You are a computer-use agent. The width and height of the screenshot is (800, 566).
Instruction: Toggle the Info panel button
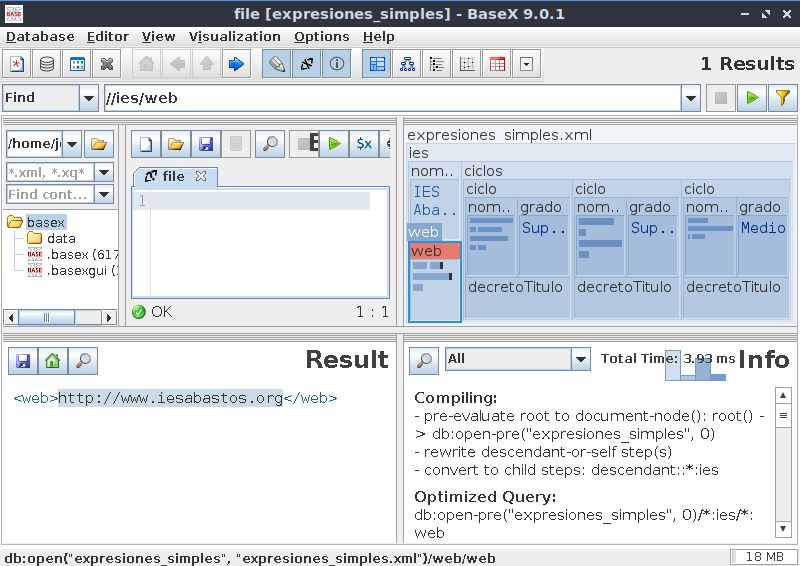337,65
